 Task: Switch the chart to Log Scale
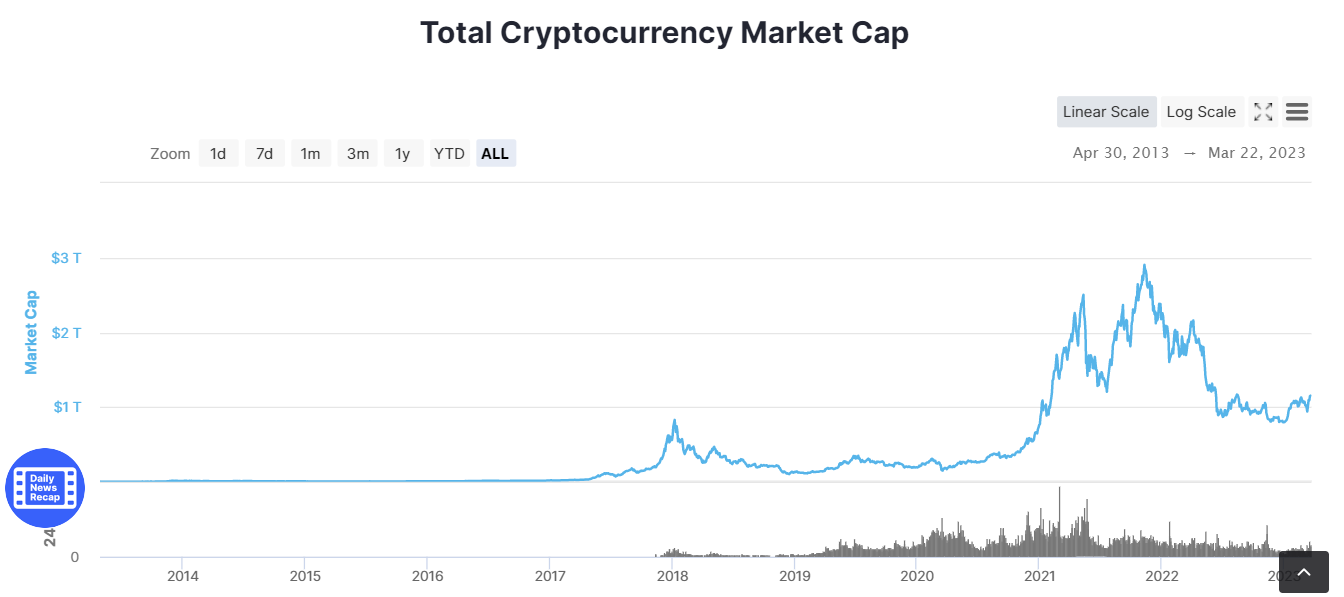coord(1201,111)
